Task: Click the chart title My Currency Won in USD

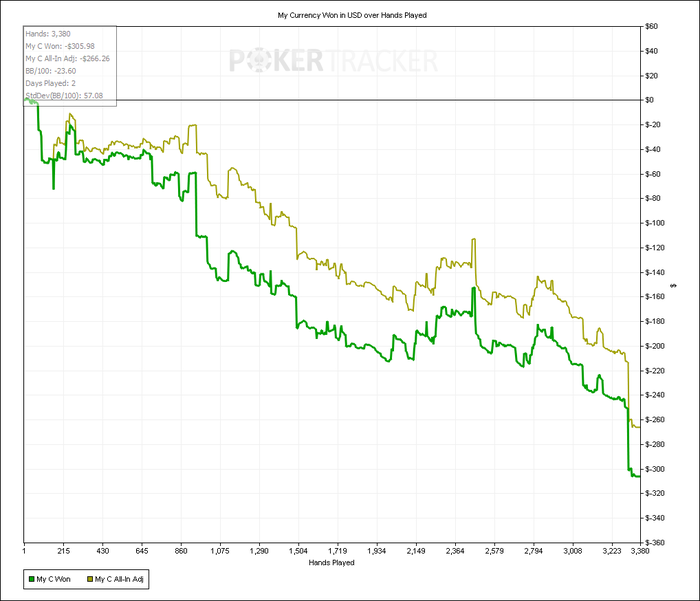Action: point(352,15)
